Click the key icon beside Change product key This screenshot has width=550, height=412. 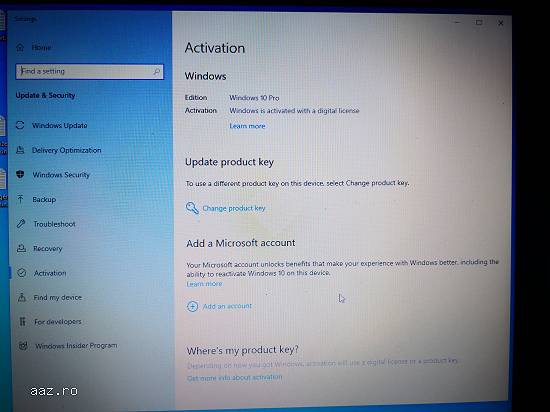(x=192, y=208)
